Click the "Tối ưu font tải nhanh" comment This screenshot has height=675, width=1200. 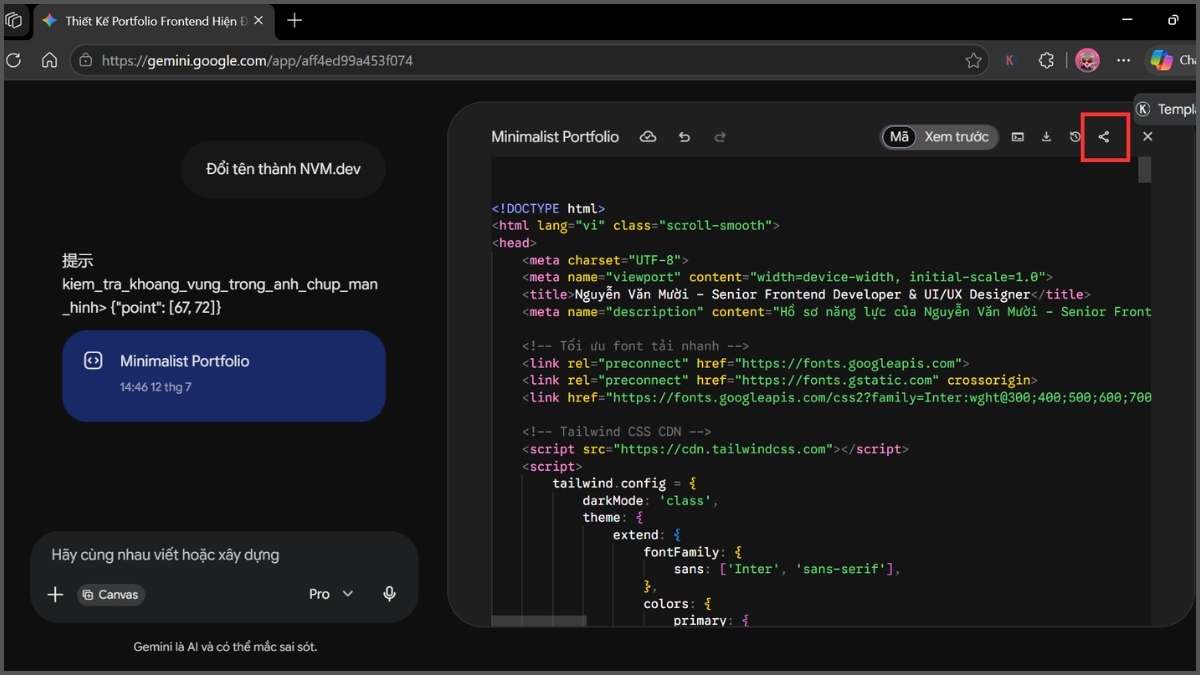[635, 346]
